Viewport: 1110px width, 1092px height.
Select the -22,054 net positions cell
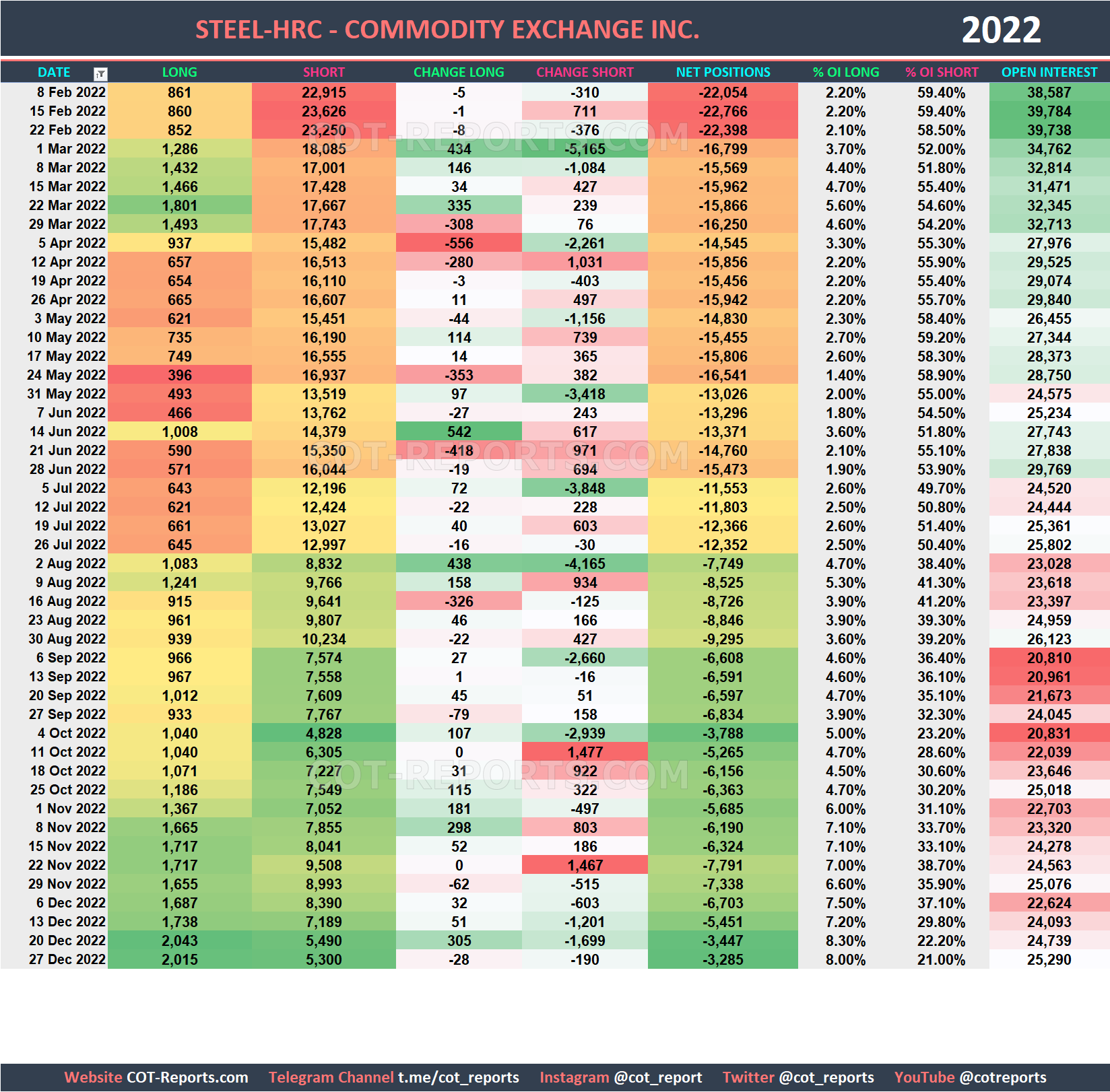[722, 92]
